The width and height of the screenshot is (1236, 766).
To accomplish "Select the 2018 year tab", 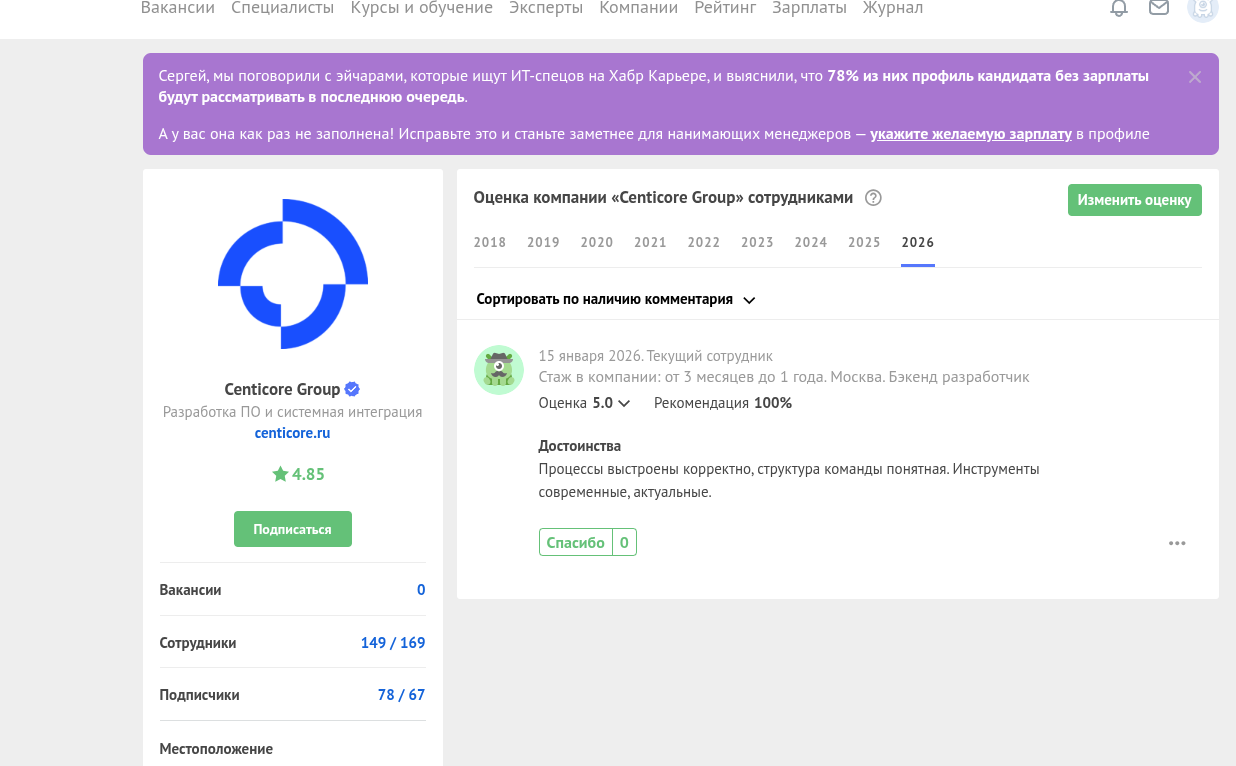I will pyautogui.click(x=490, y=243).
